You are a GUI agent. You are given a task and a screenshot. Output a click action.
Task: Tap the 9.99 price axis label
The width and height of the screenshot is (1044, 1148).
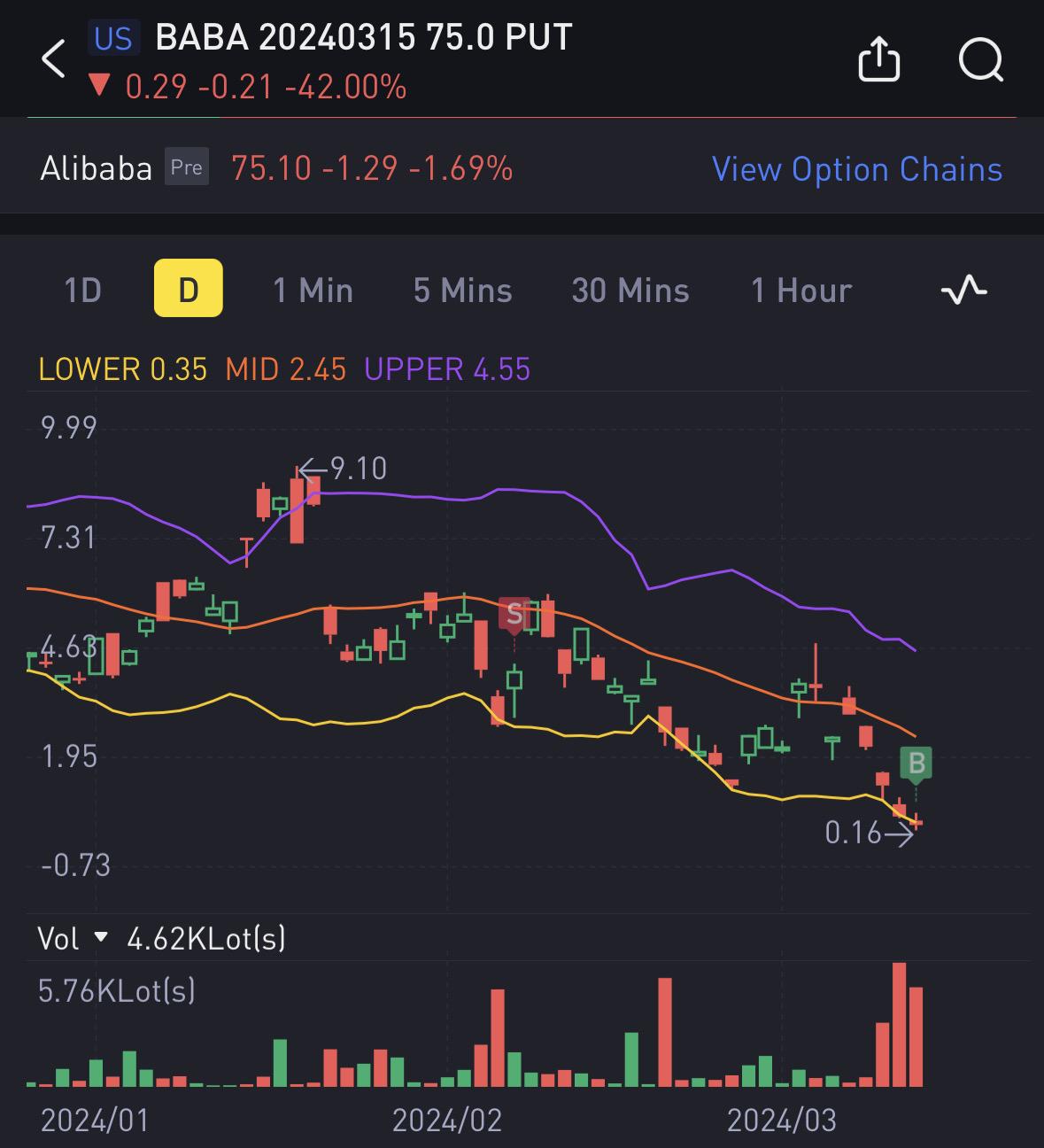click(69, 428)
